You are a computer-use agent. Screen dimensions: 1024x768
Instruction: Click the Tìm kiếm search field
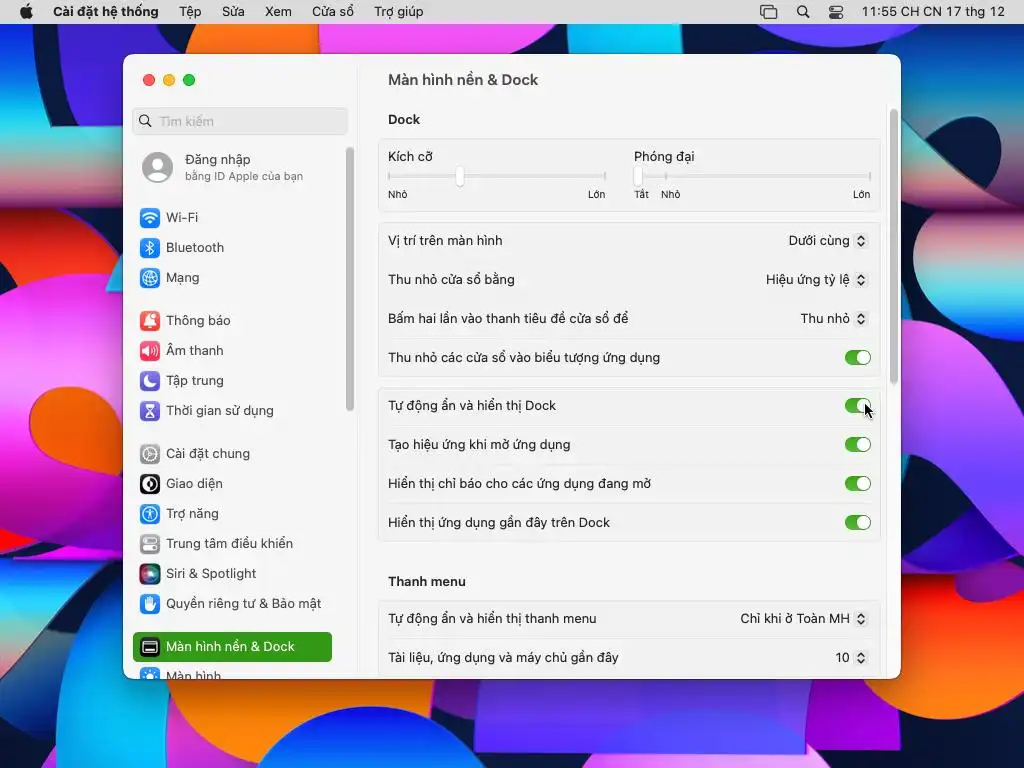point(240,121)
